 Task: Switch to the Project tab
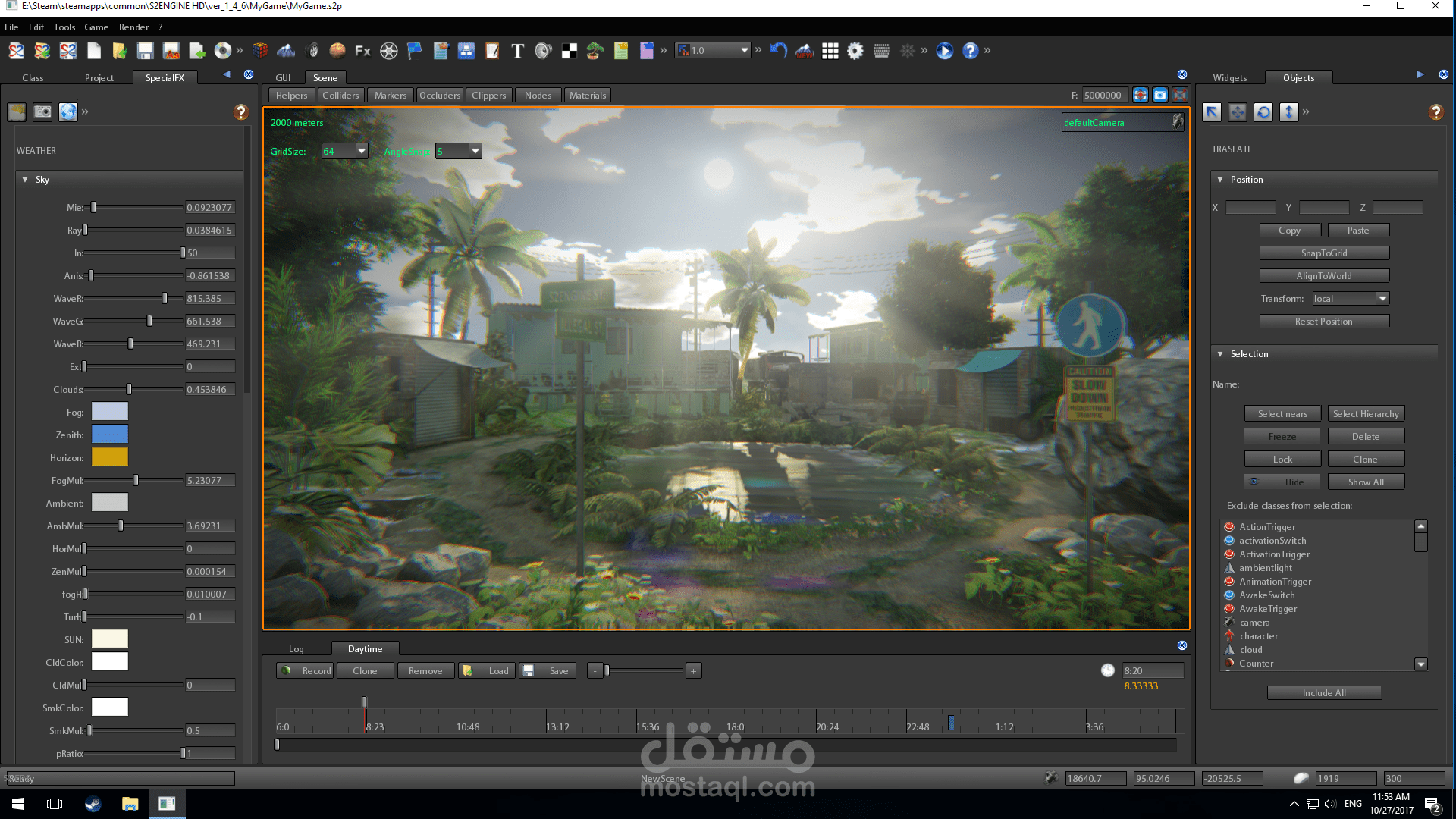[99, 78]
